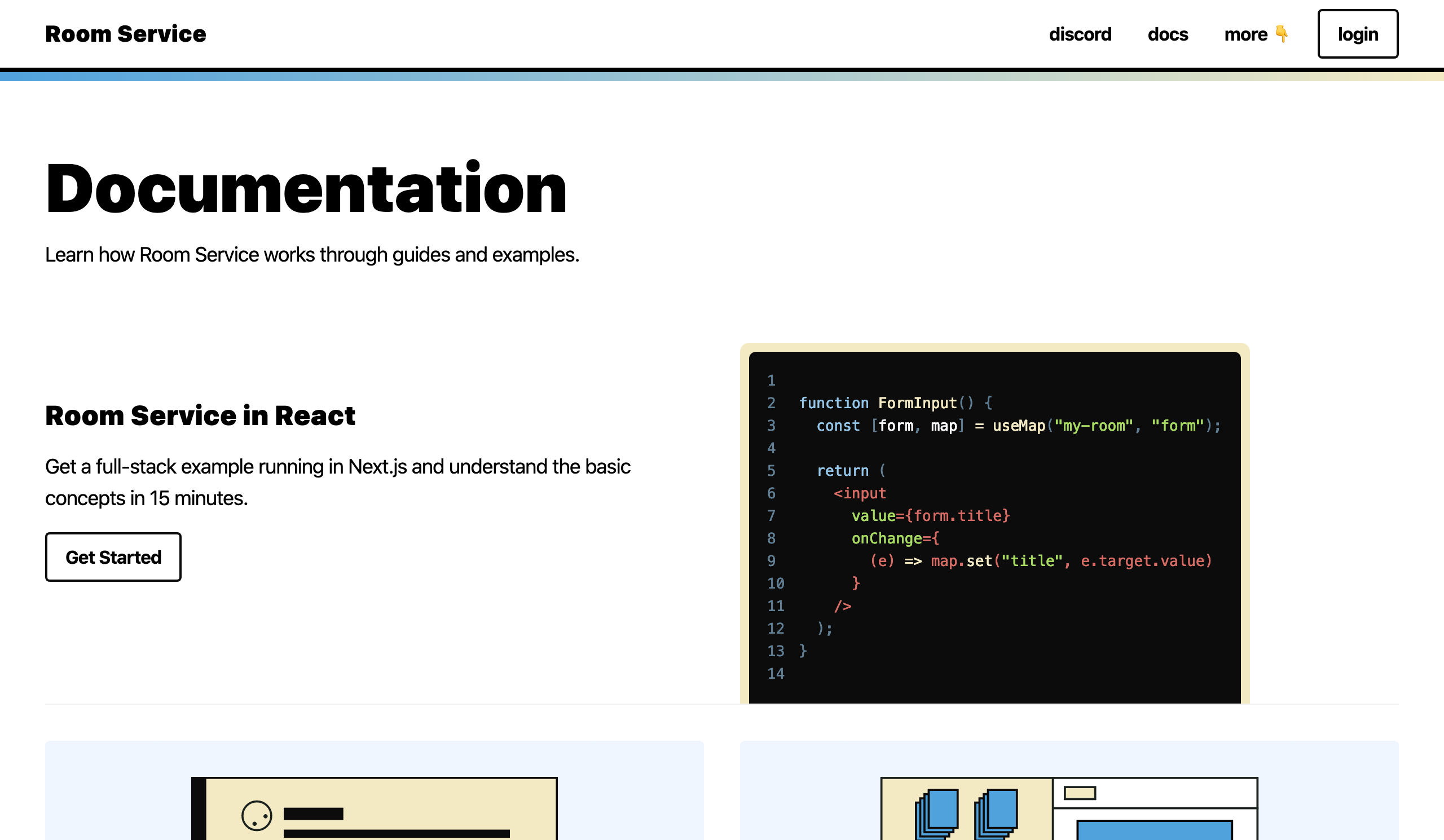This screenshot has width=1444, height=840.
Task: Open the chat-message illustration card
Action: click(374, 790)
